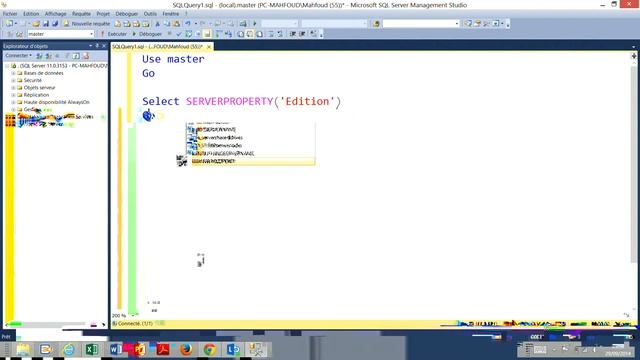Click the Cut scissors icon
Viewport: 640px width, 360px height.
pos(157,24)
